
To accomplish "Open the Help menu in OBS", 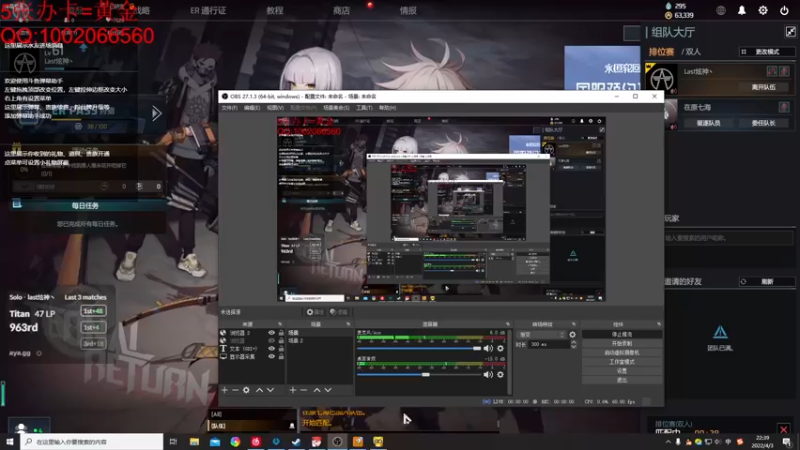I will coord(387,108).
